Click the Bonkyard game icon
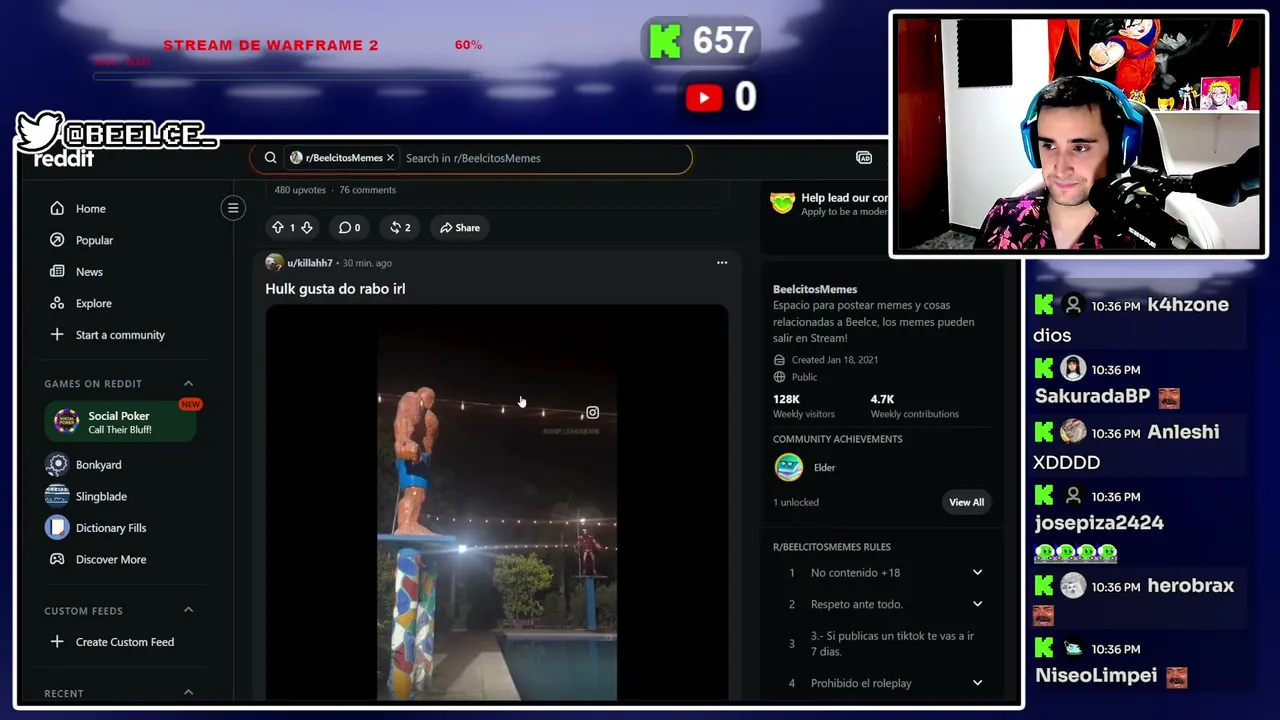Image resolution: width=1280 pixels, height=720 pixels. click(57, 465)
